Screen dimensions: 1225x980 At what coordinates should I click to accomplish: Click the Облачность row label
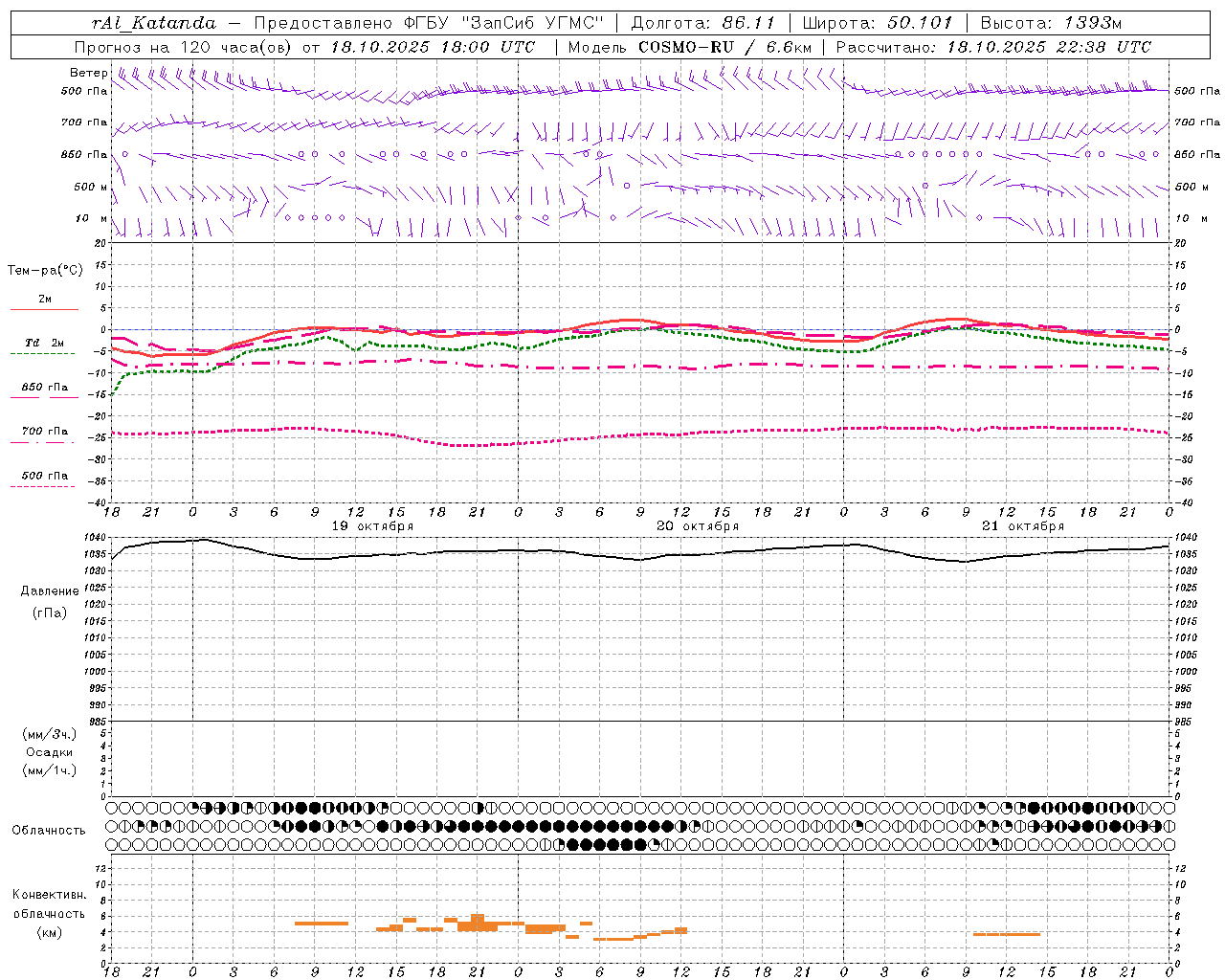[x=48, y=831]
